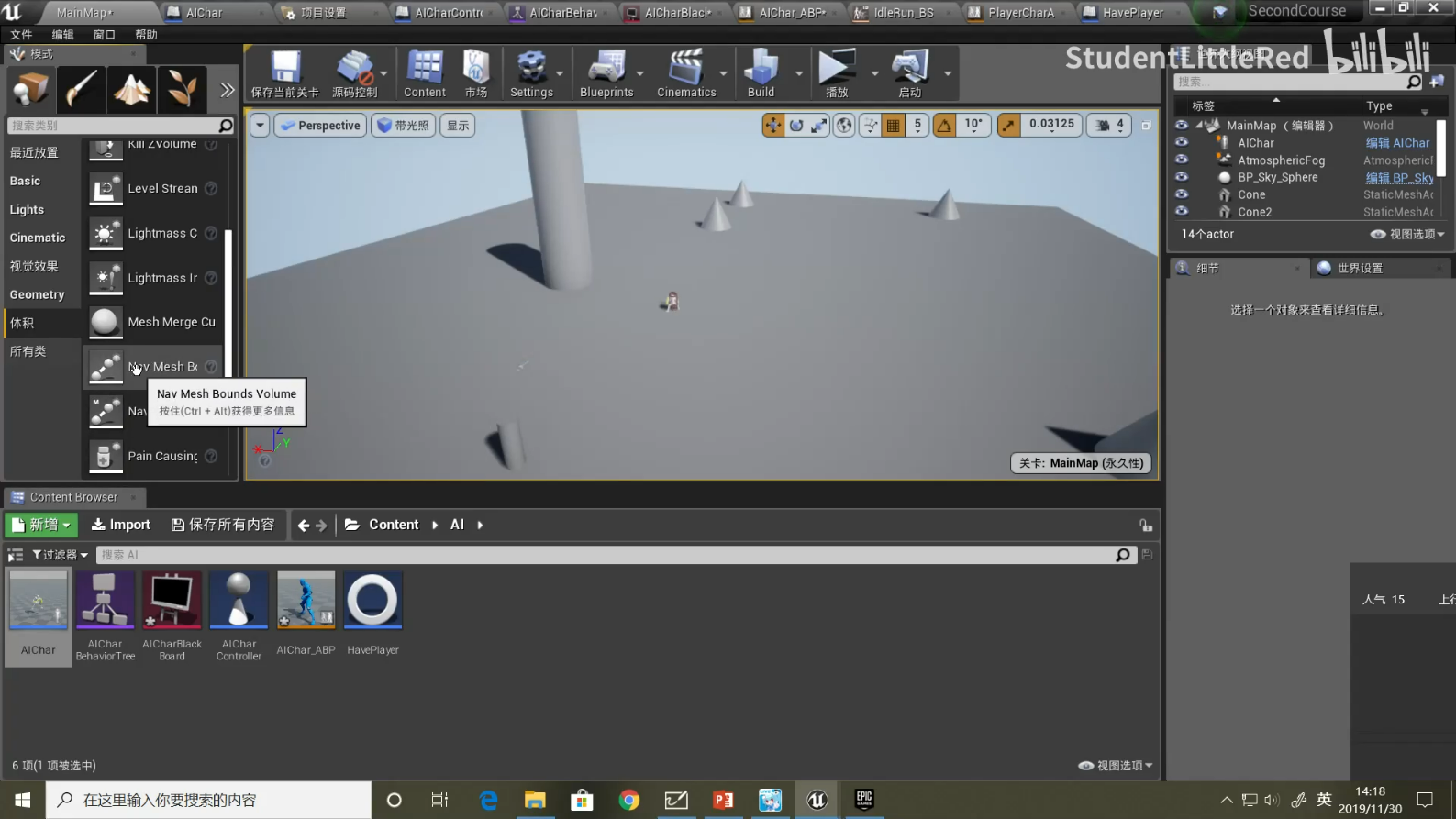The height and width of the screenshot is (819, 1456).
Task: Open Cinematics toolbar icon
Action: pos(686,73)
